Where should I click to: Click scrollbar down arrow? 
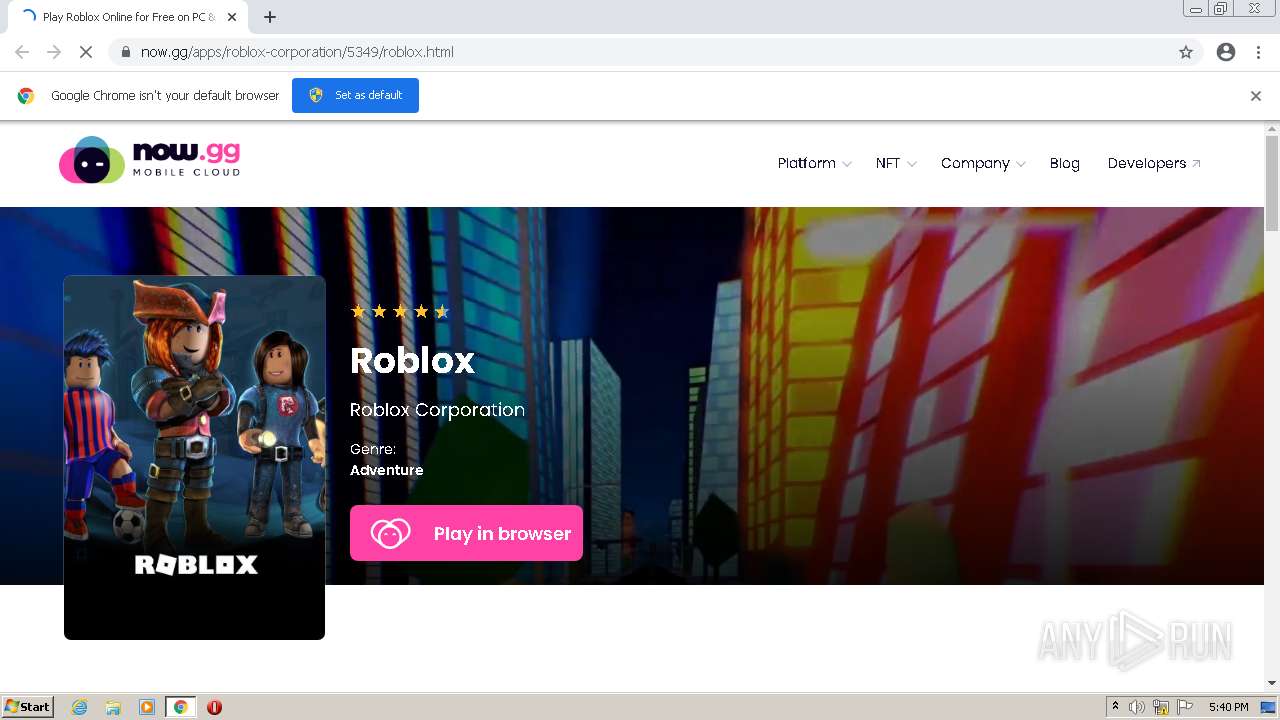(x=1272, y=683)
